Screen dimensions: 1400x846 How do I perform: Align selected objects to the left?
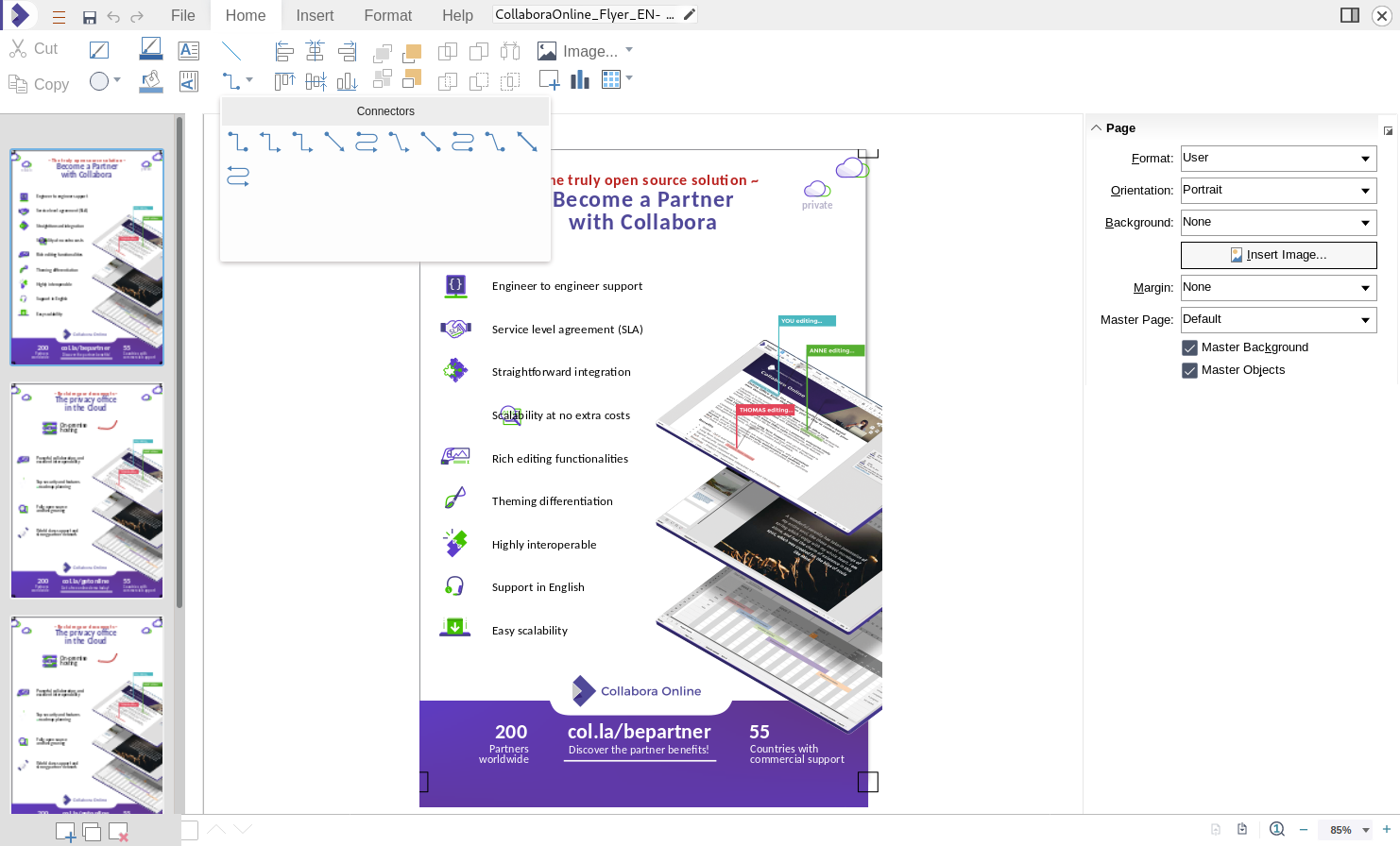pyautogui.click(x=283, y=51)
